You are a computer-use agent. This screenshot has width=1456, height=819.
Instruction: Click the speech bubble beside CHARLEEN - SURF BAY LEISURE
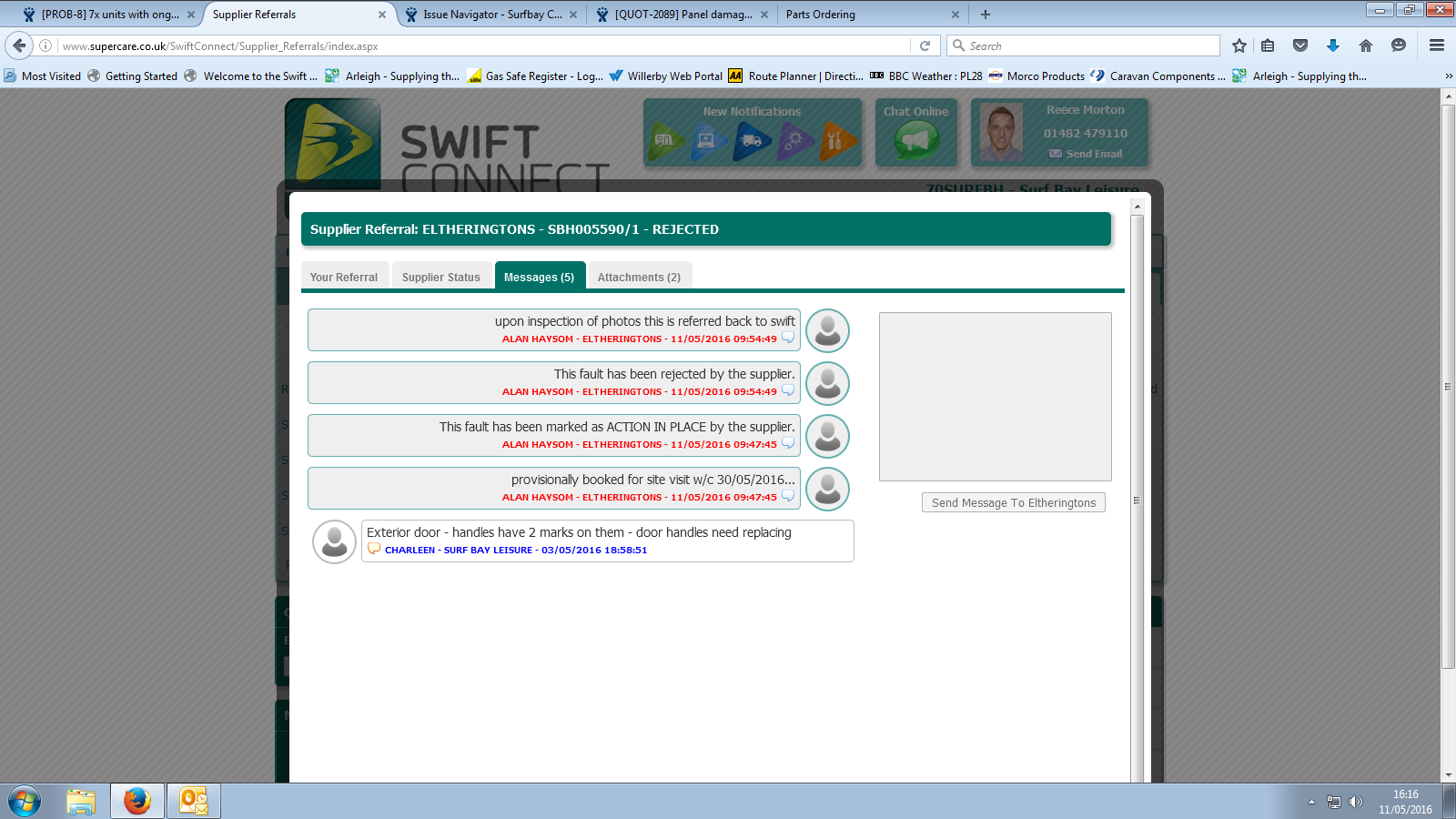373,549
